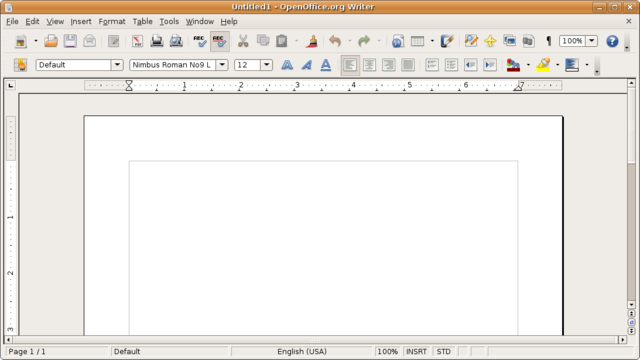Screen dimensions: 640x360
Task: Open the Tools menu
Action: [x=169, y=22]
